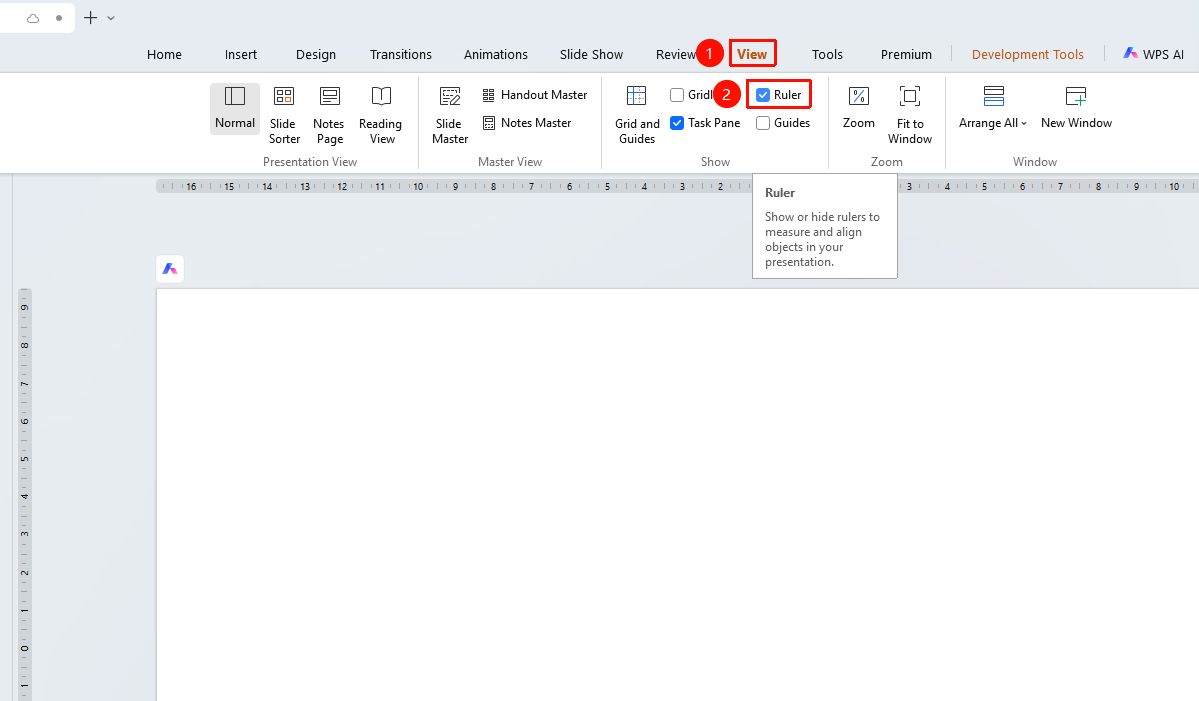Open the Slide Sorter view
1199x701 pixels.
[284, 115]
